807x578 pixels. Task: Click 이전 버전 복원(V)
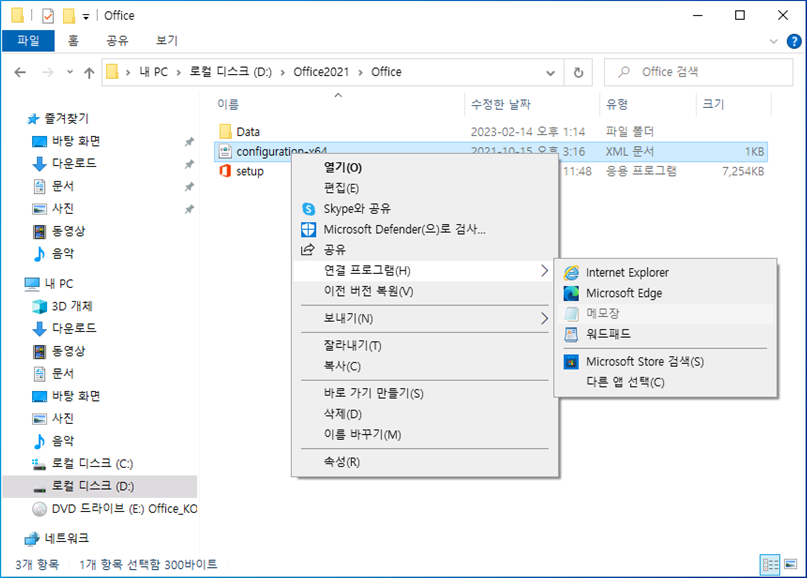click(x=425, y=291)
